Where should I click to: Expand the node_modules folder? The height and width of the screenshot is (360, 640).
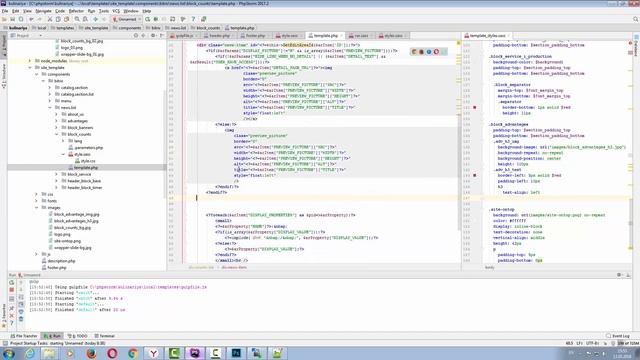click(29, 61)
